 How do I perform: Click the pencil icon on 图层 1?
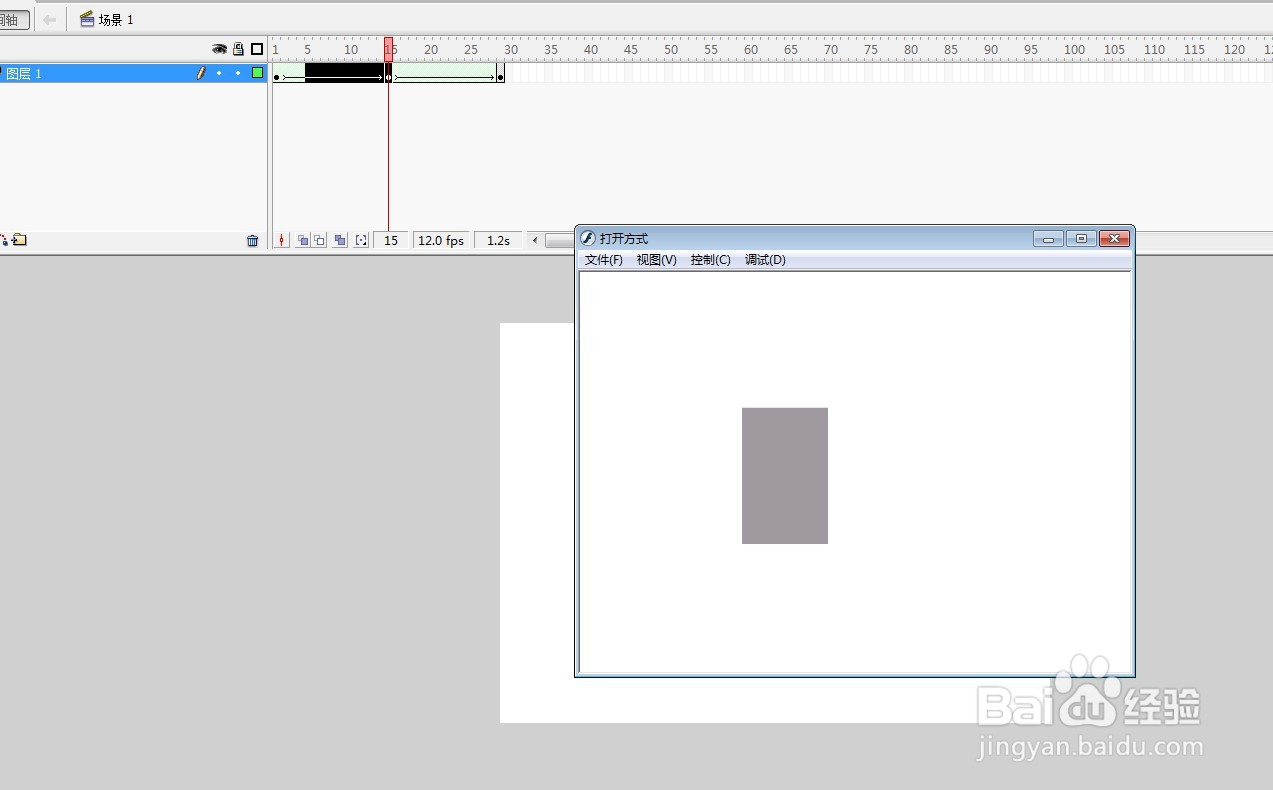point(201,73)
